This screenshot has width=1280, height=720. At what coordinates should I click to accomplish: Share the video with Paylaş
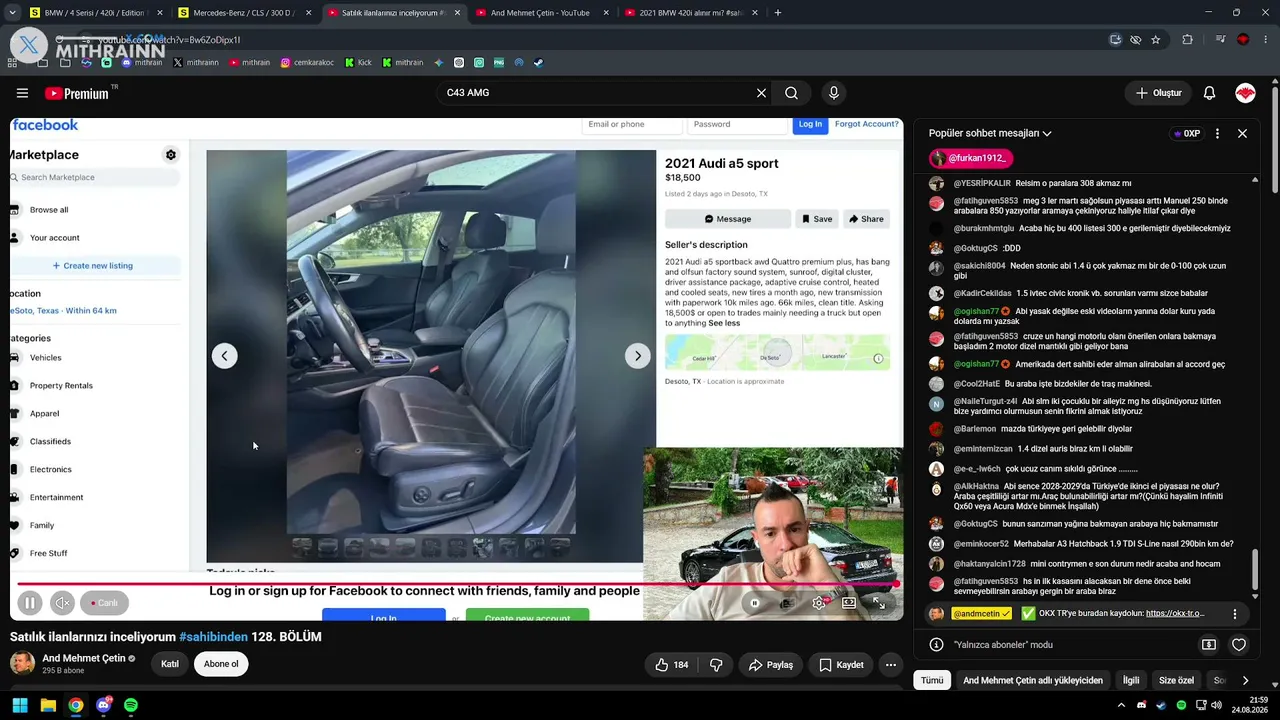point(770,665)
